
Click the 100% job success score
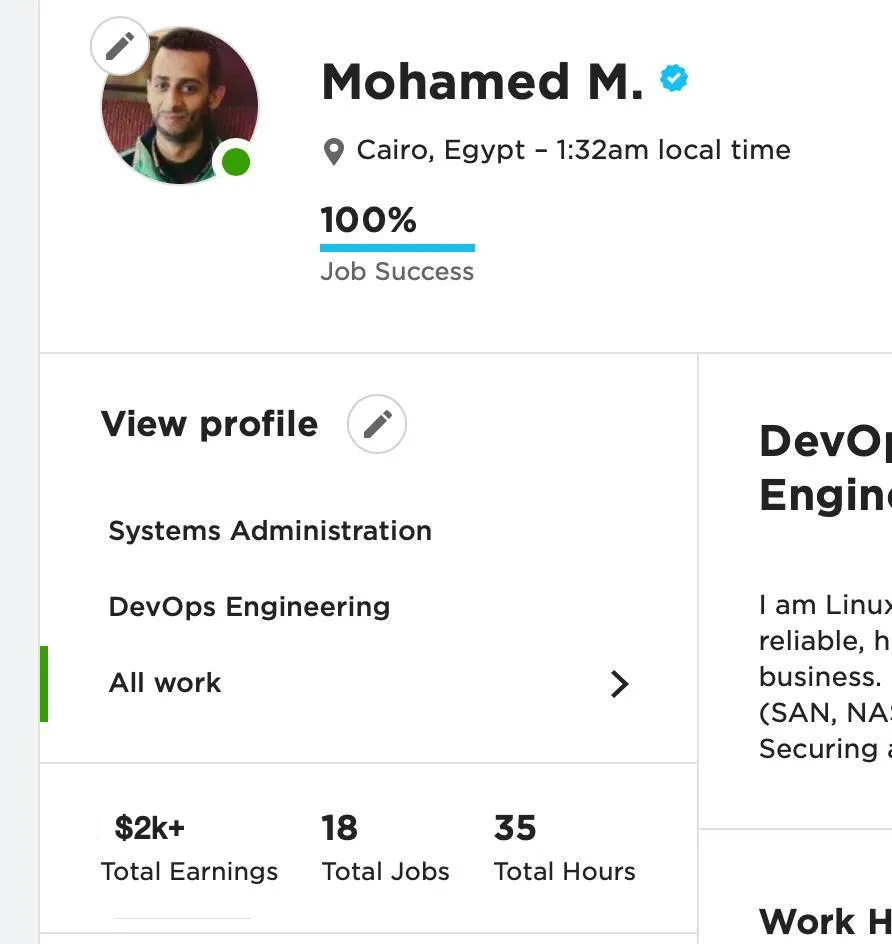[368, 220]
